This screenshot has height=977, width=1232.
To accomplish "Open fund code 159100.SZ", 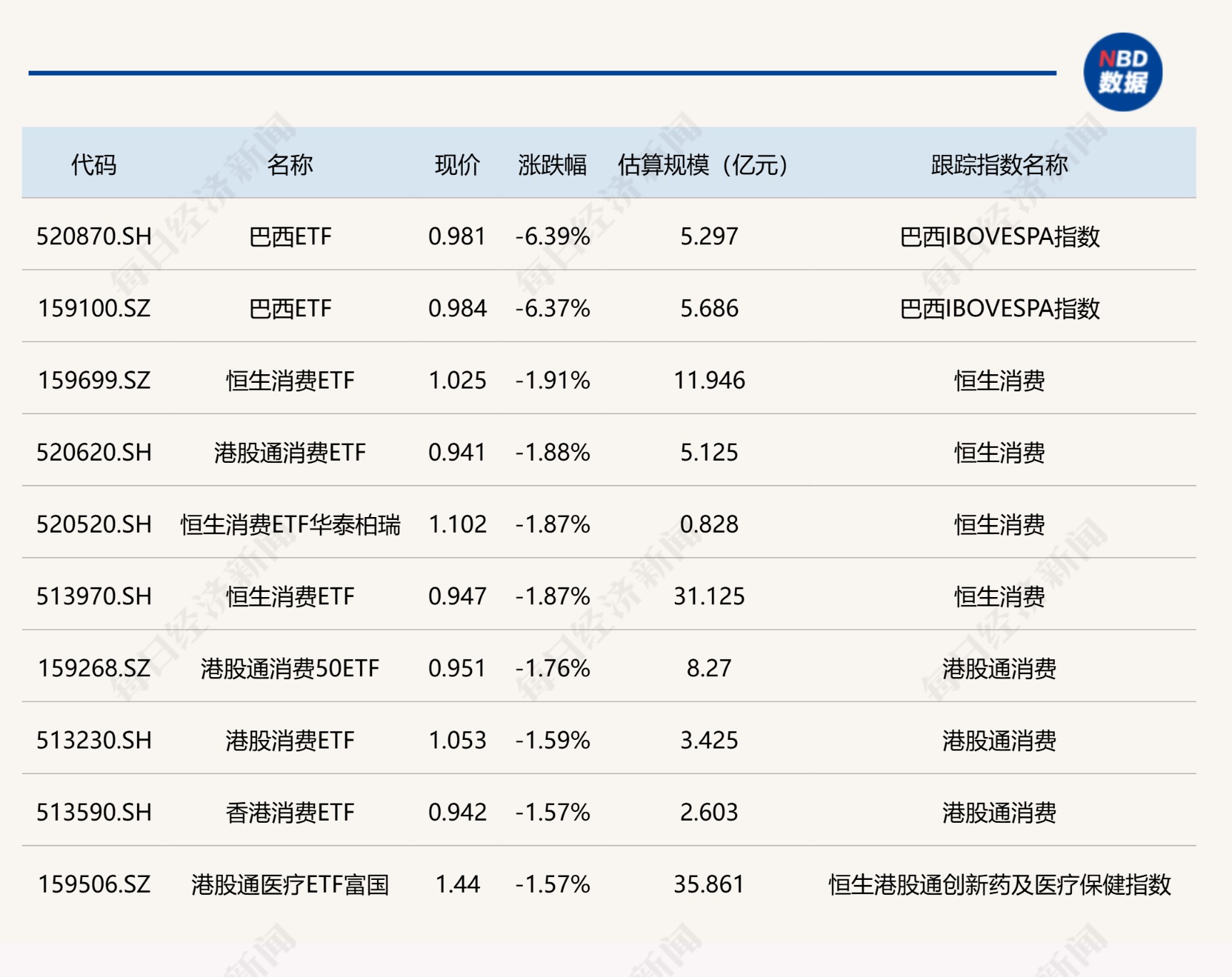I will coord(94,309).
